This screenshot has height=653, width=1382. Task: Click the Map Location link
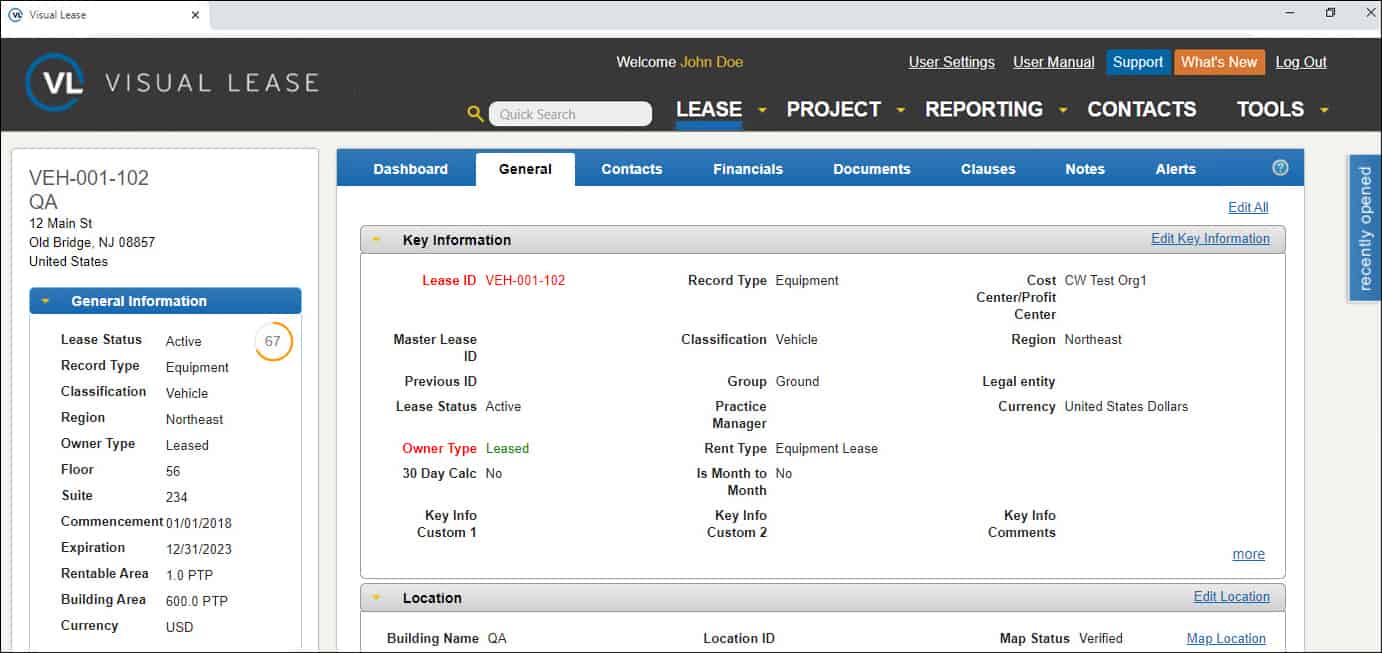point(1226,638)
